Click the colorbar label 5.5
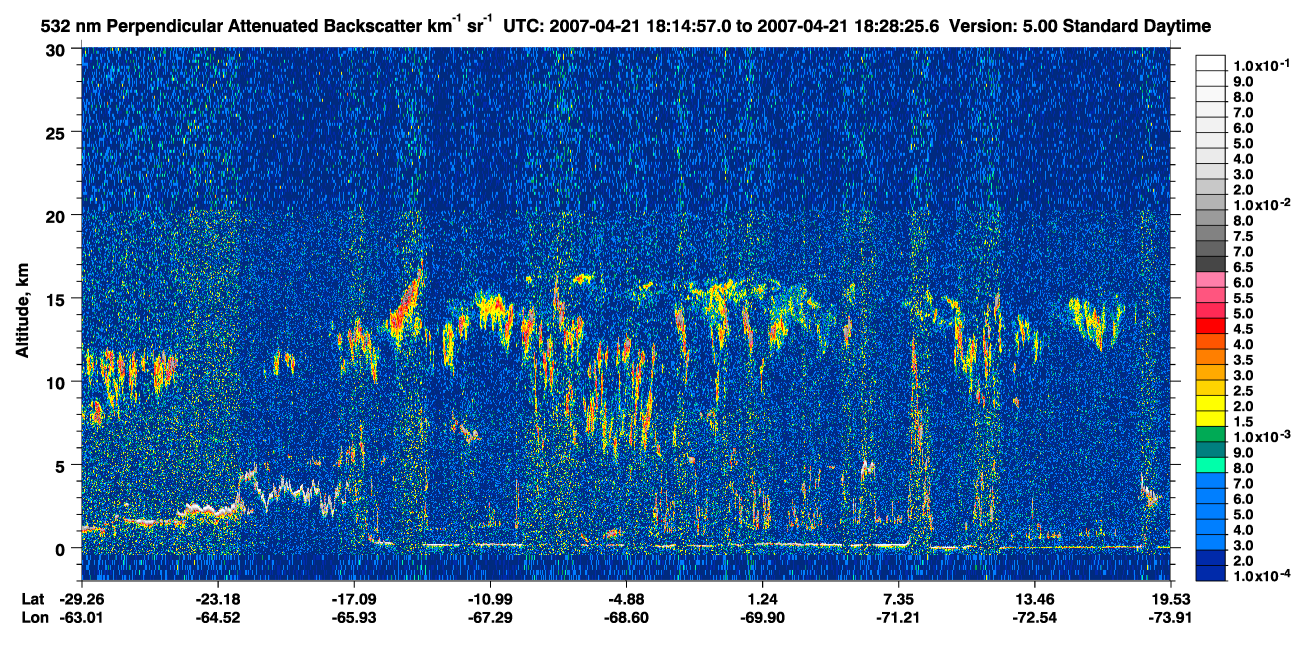 point(1243,296)
